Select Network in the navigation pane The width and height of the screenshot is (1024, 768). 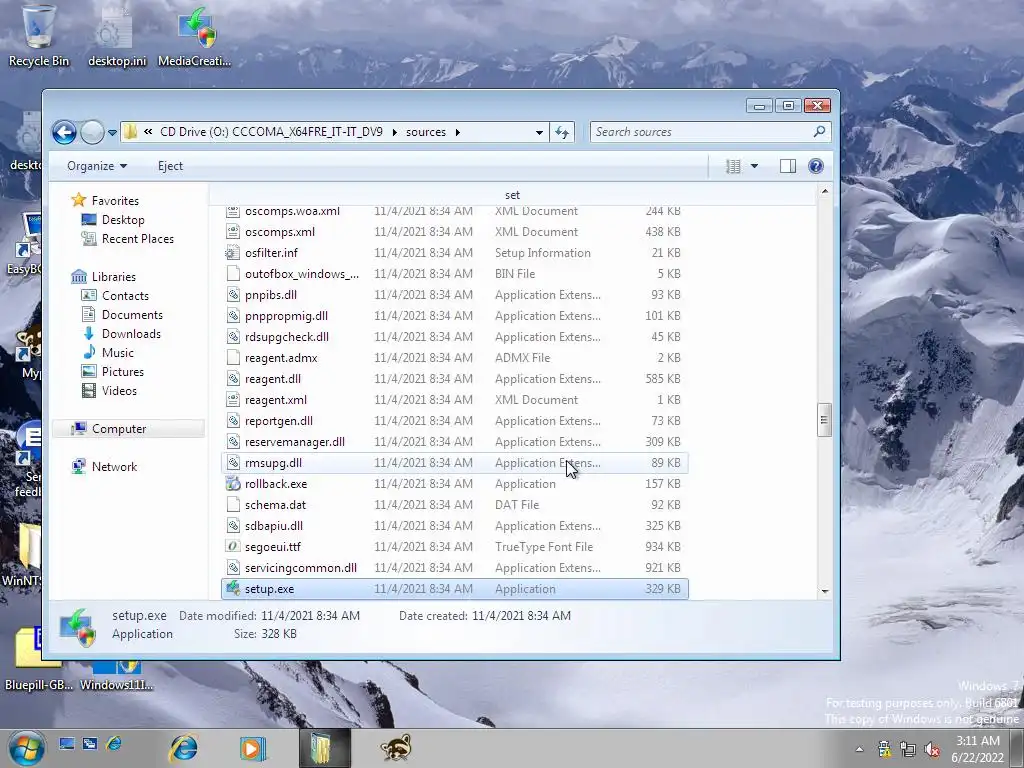pos(104,466)
